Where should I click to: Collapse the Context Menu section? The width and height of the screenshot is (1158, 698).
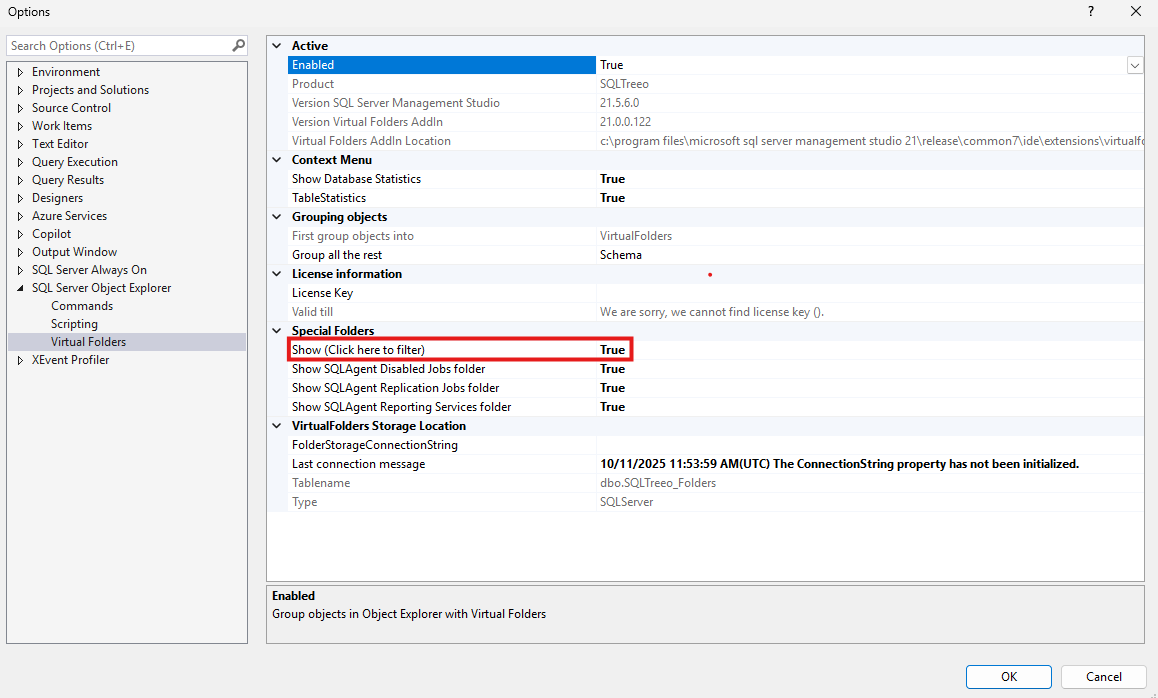click(277, 160)
